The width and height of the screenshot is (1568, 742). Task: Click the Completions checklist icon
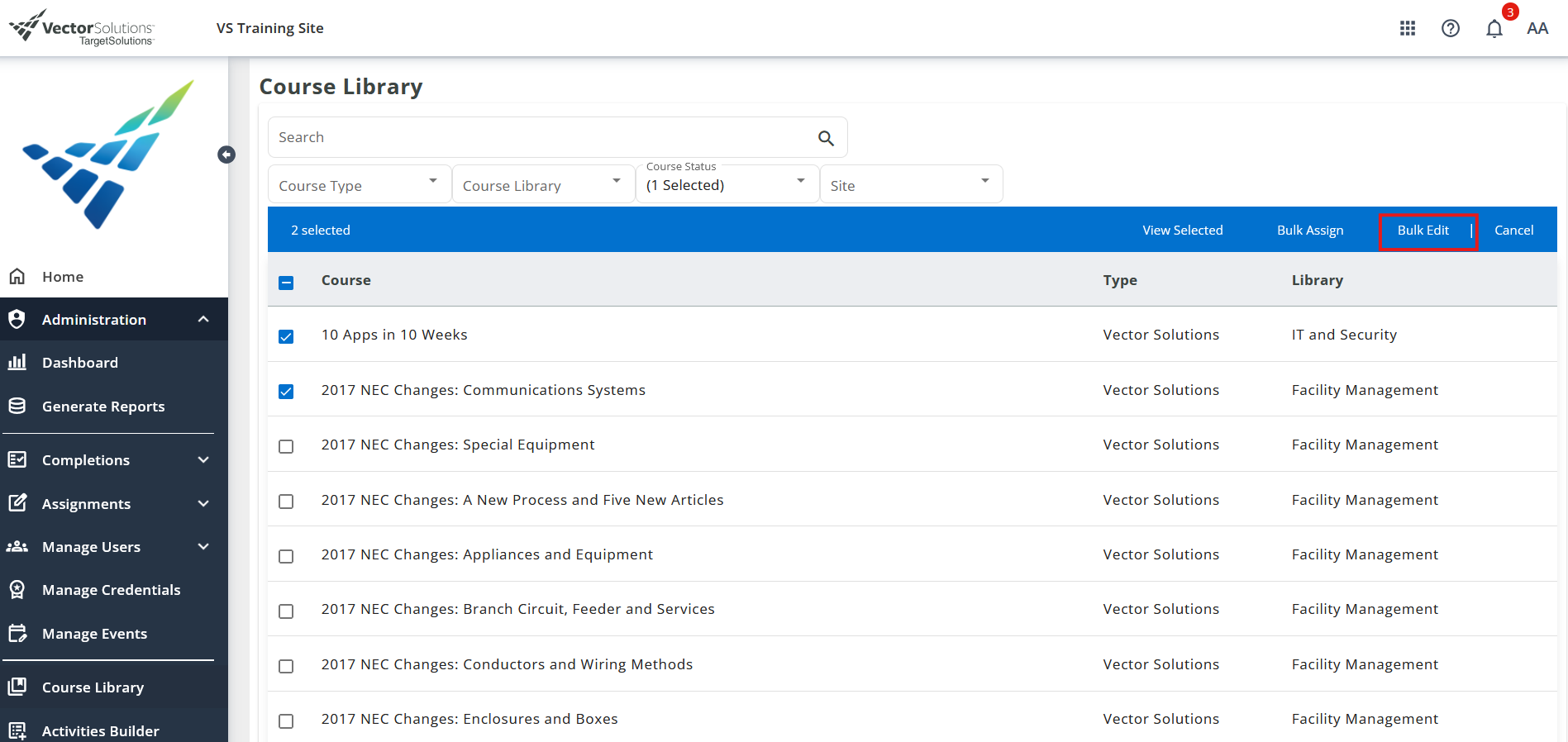pyautogui.click(x=17, y=459)
